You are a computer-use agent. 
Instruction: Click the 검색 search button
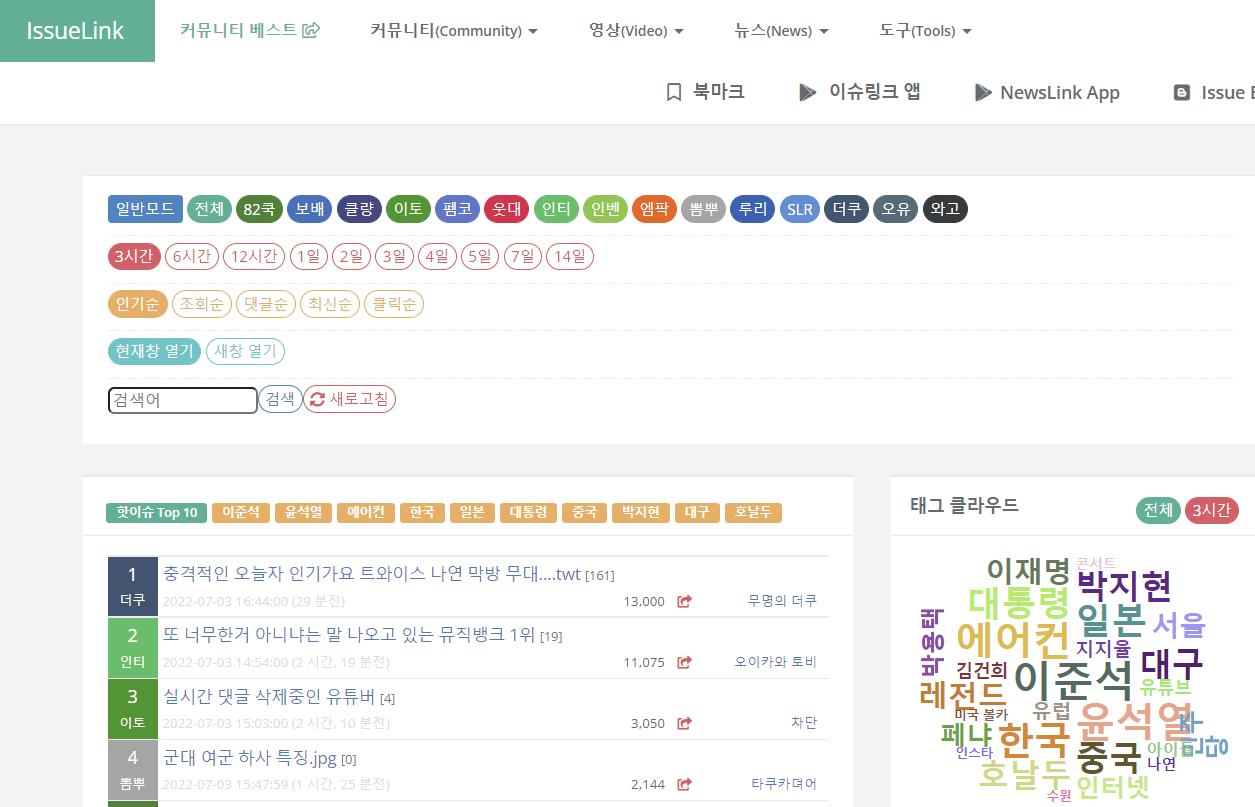pyautogui.click(x=281, y=400)
